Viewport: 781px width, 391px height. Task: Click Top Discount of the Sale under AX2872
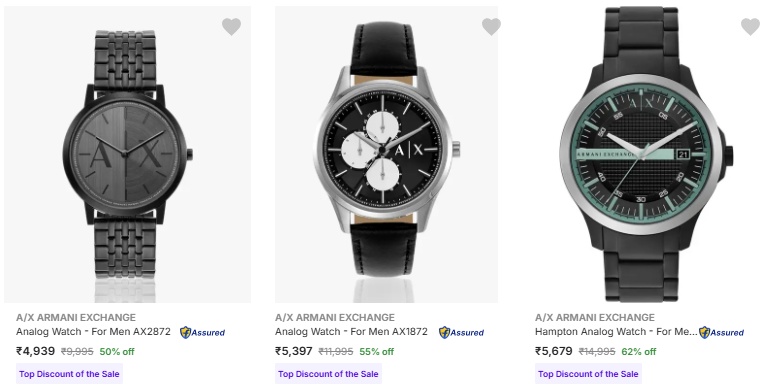coord(69,374)
